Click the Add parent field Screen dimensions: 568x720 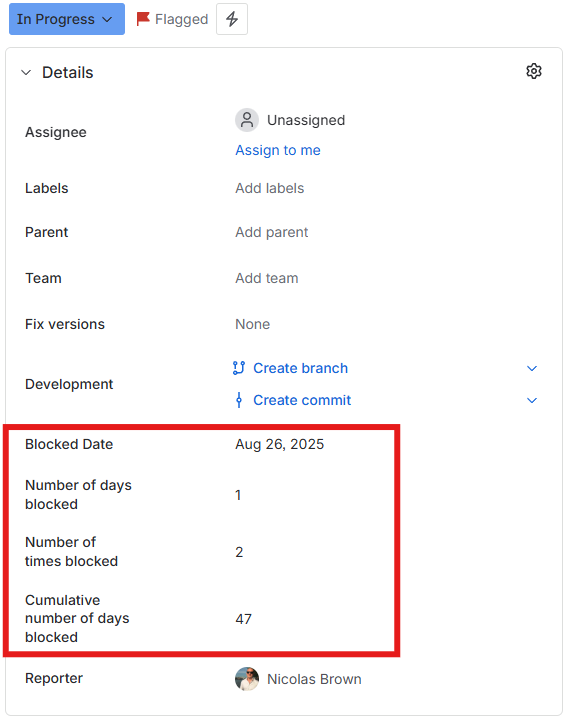[x=271, y=232]
